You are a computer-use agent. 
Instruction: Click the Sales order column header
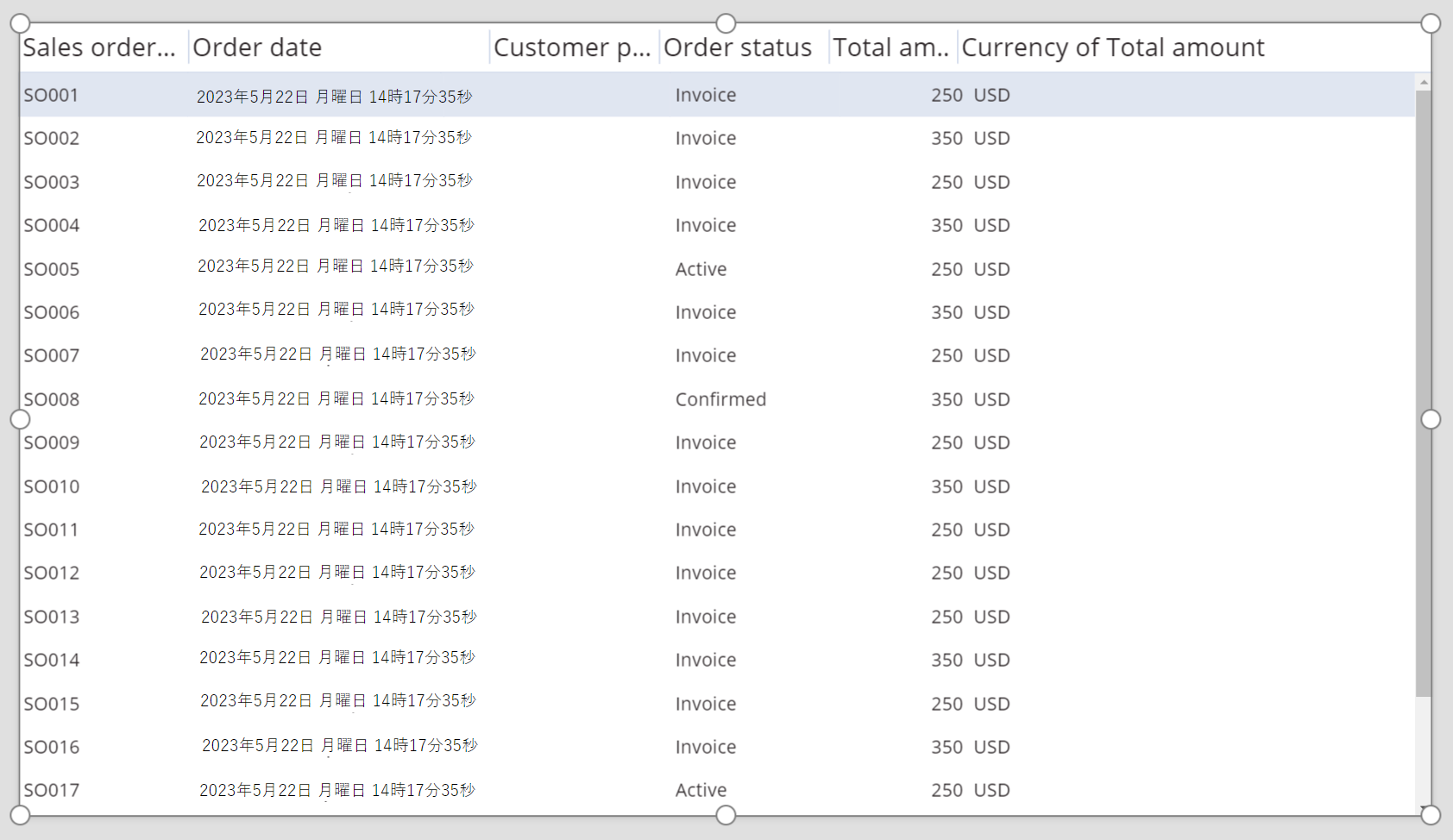coord(99,47)
